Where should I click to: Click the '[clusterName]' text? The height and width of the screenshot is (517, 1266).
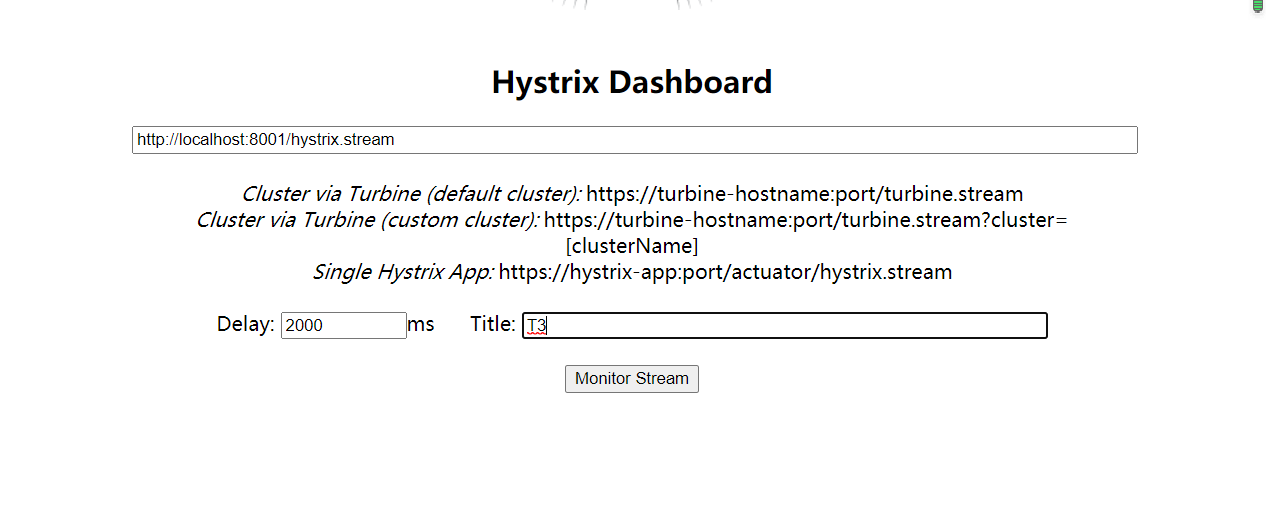tap(632, 246)
